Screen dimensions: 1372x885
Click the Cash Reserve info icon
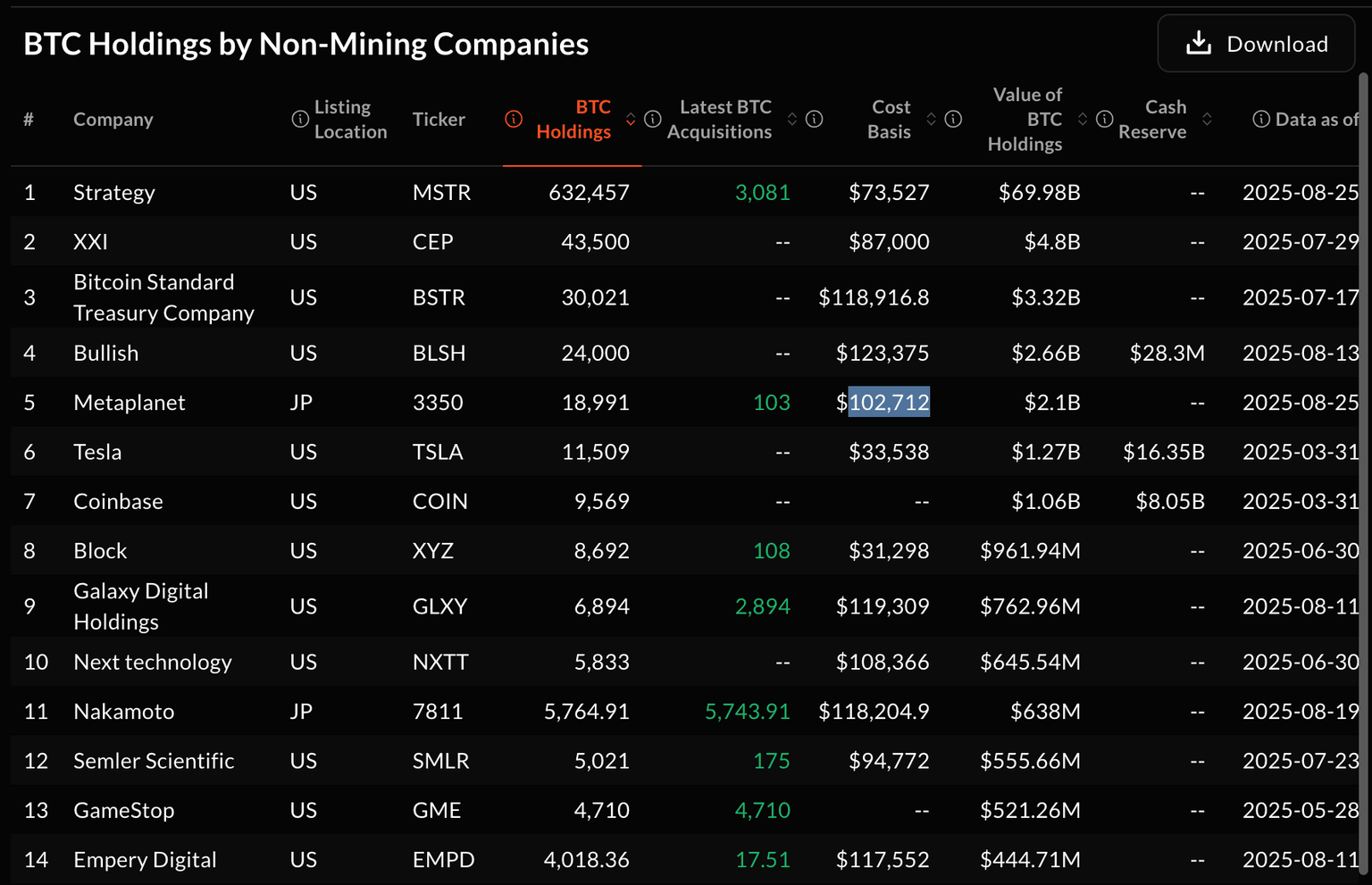(1105, 120)
